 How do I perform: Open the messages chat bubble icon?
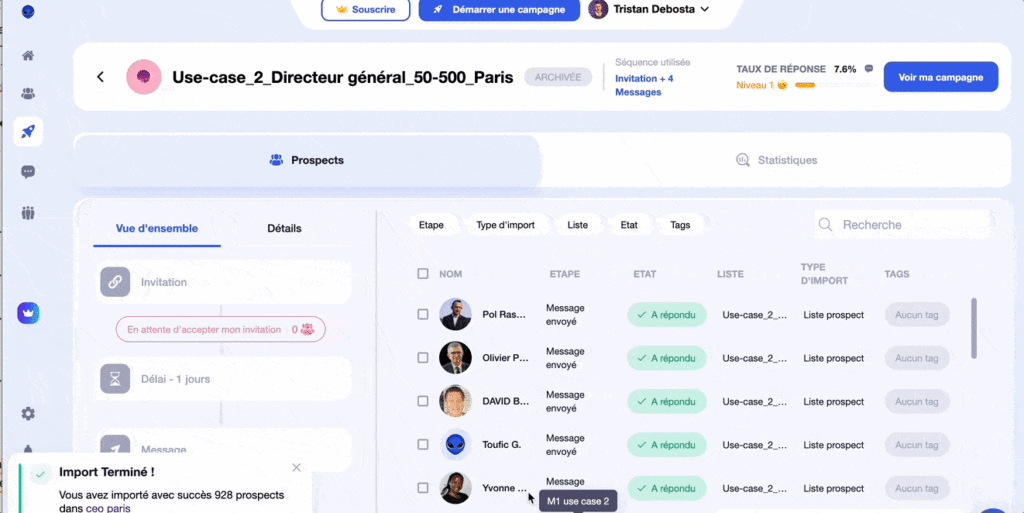(x=27, y=172)
